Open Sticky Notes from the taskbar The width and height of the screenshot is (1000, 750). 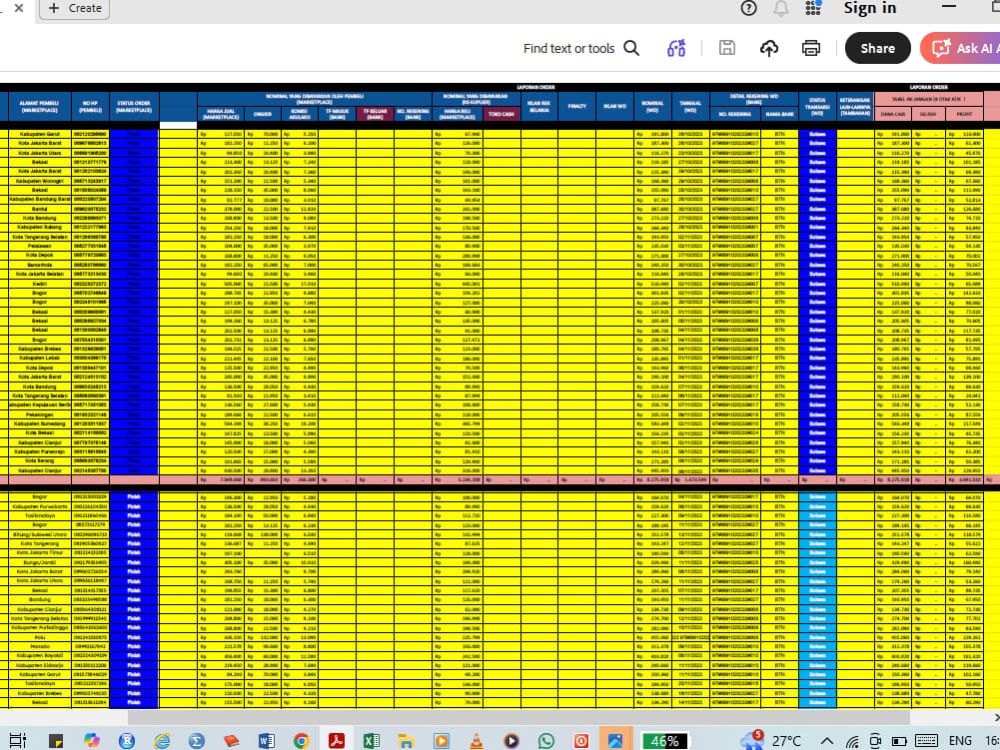coord(55,740)
